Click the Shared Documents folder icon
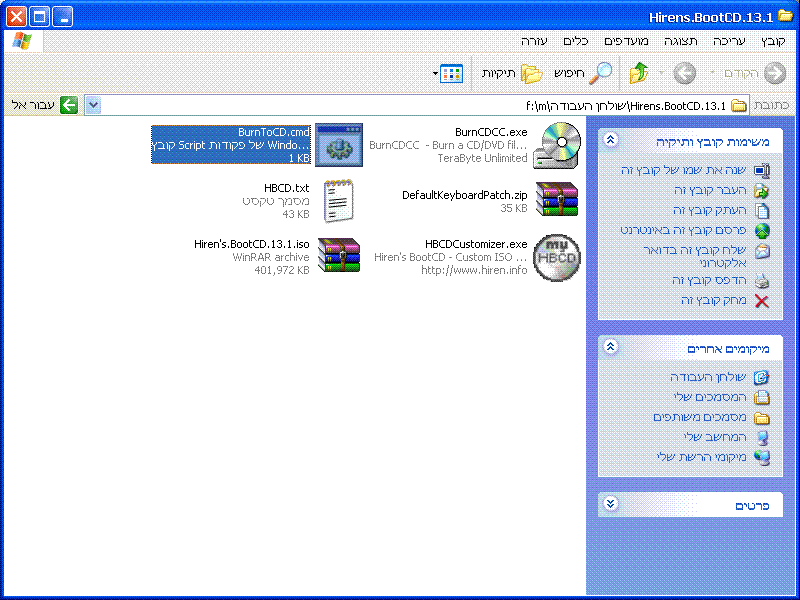This screenshot has height=600, width=800. click(x=762, y=417)
